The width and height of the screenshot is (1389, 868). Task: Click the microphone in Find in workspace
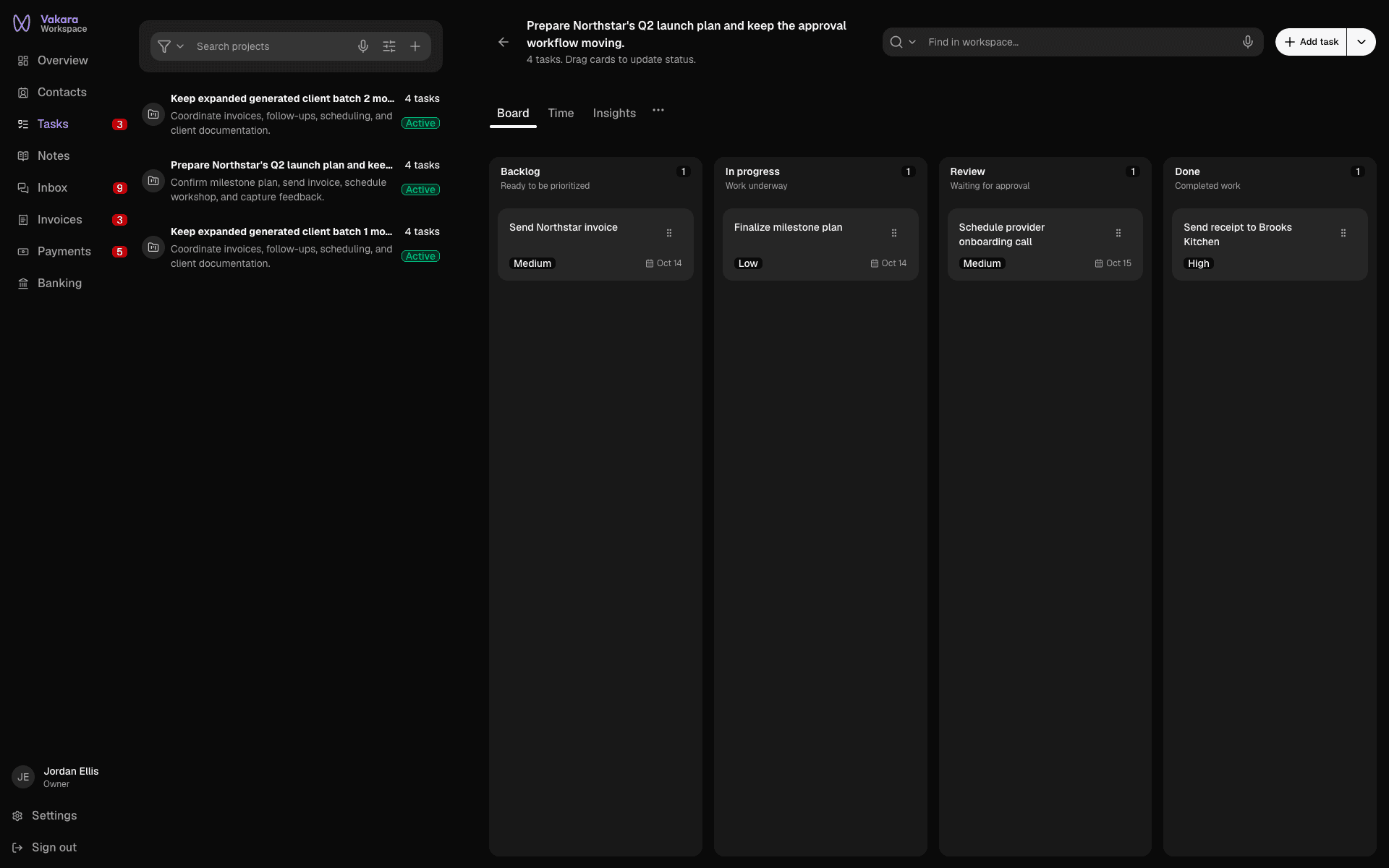[1248, 42]
